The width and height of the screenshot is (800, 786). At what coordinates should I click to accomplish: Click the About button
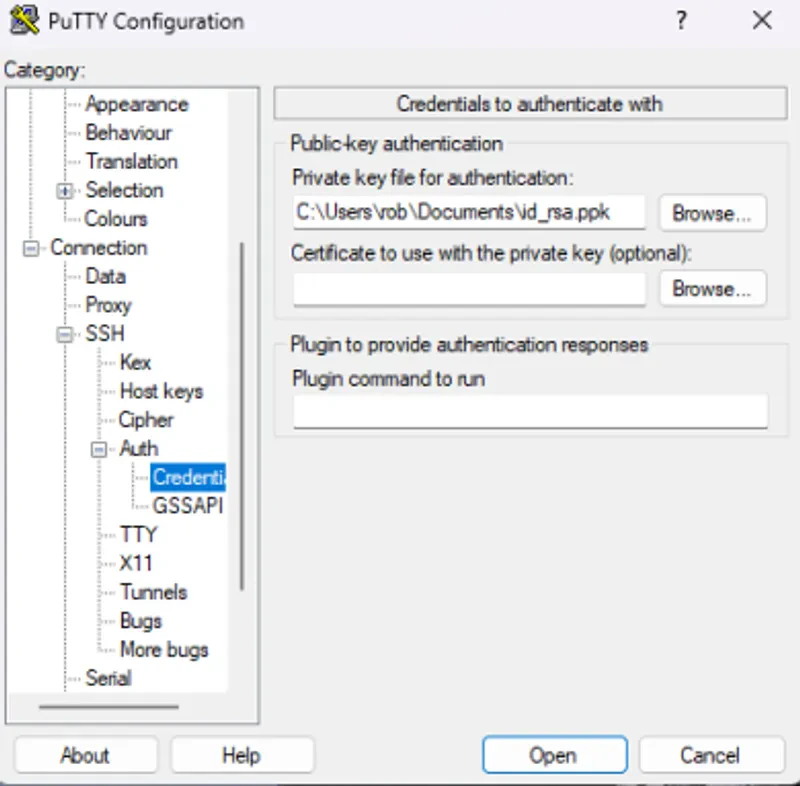pos(85,755)
